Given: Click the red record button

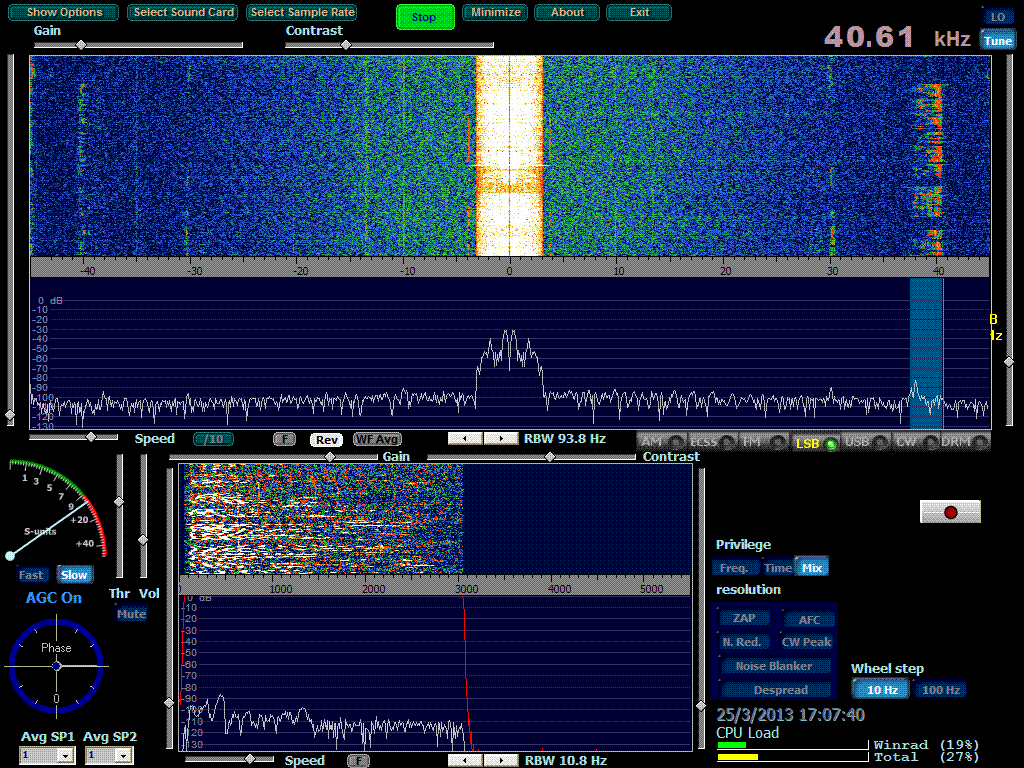Looking at the screenshot, I should tap(950, 512).
